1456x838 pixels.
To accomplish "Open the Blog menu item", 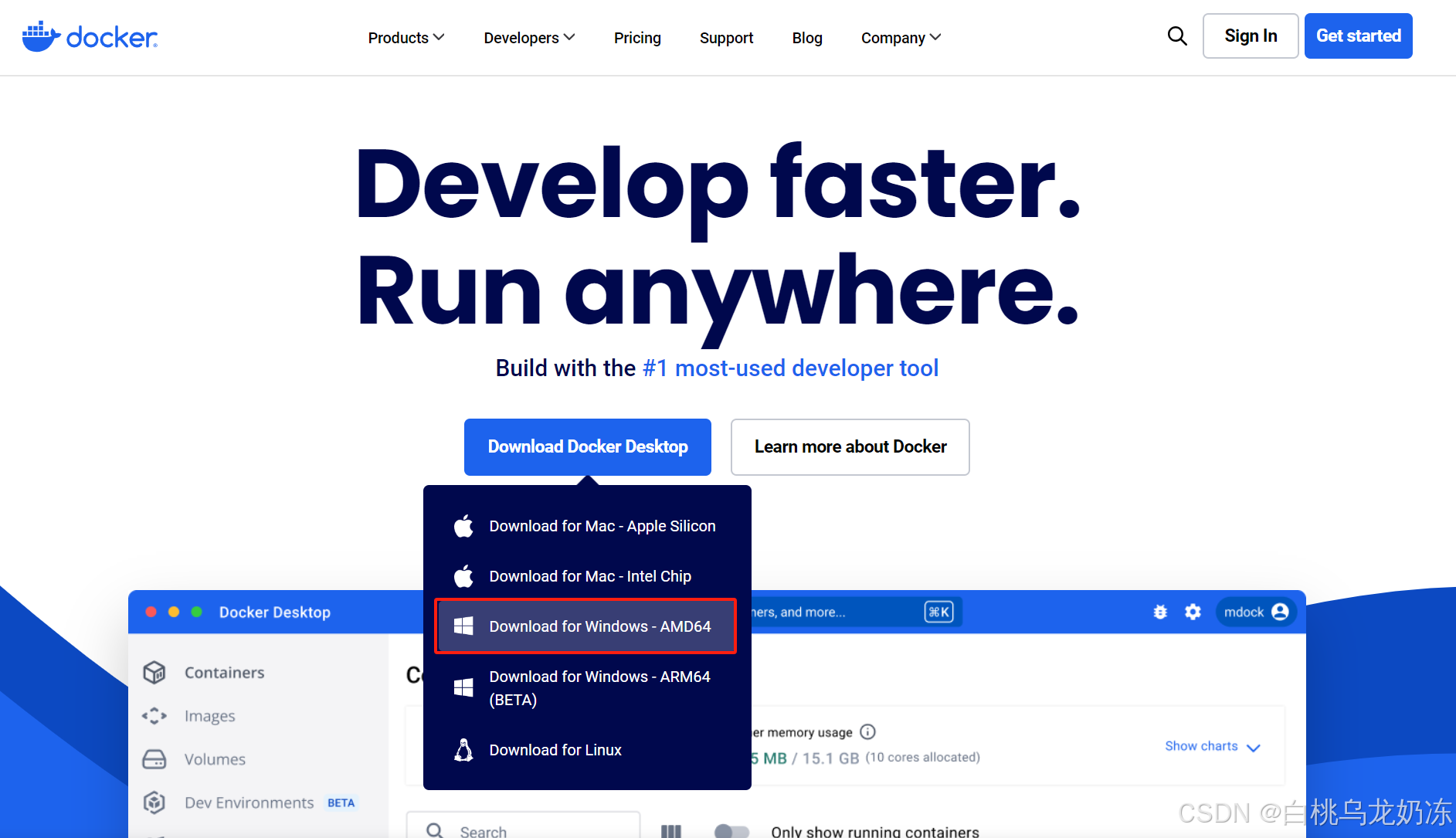I will 806,37.
